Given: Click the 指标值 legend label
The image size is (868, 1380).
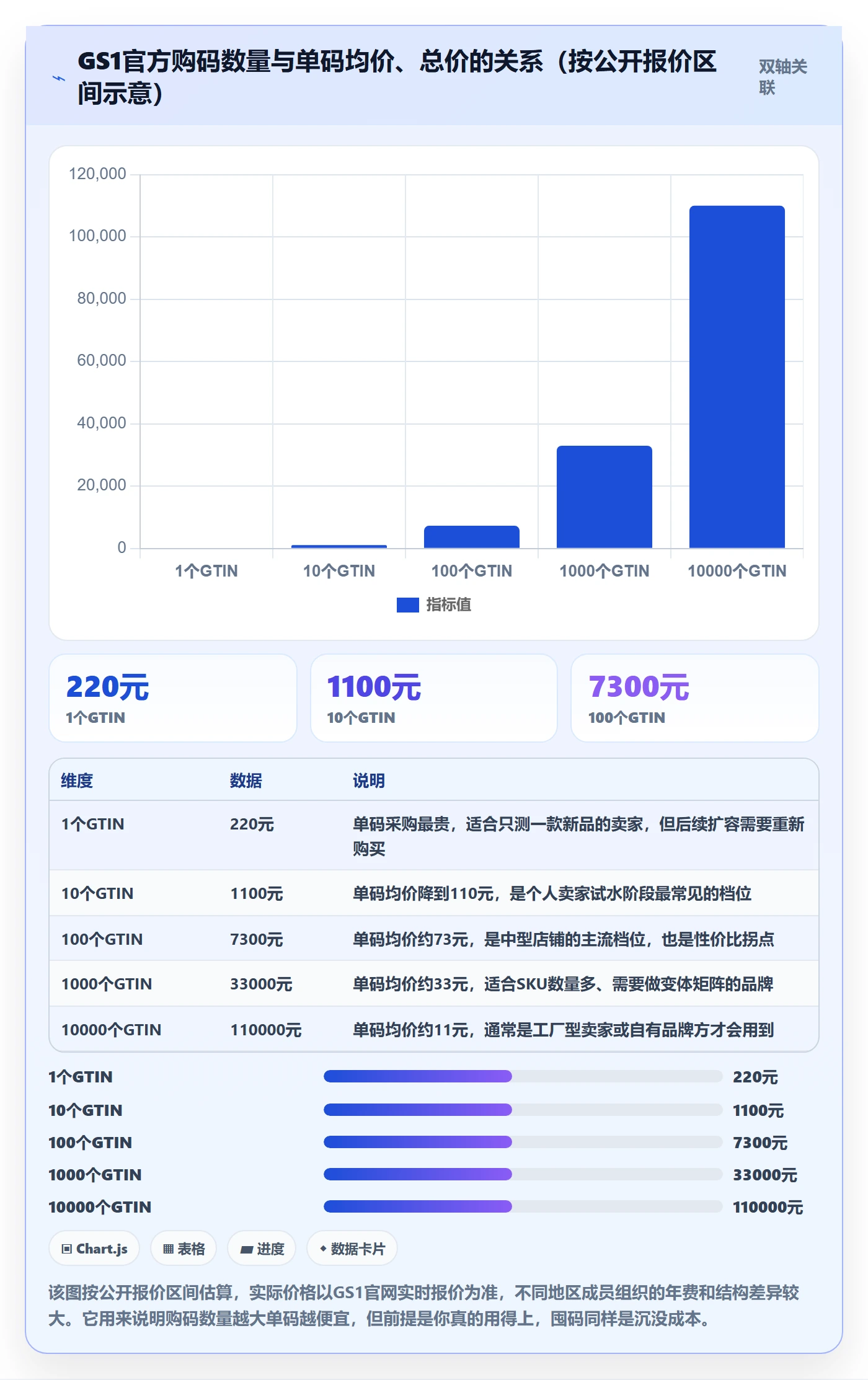Looking at the screenshot, I should (x=448, y=604).
